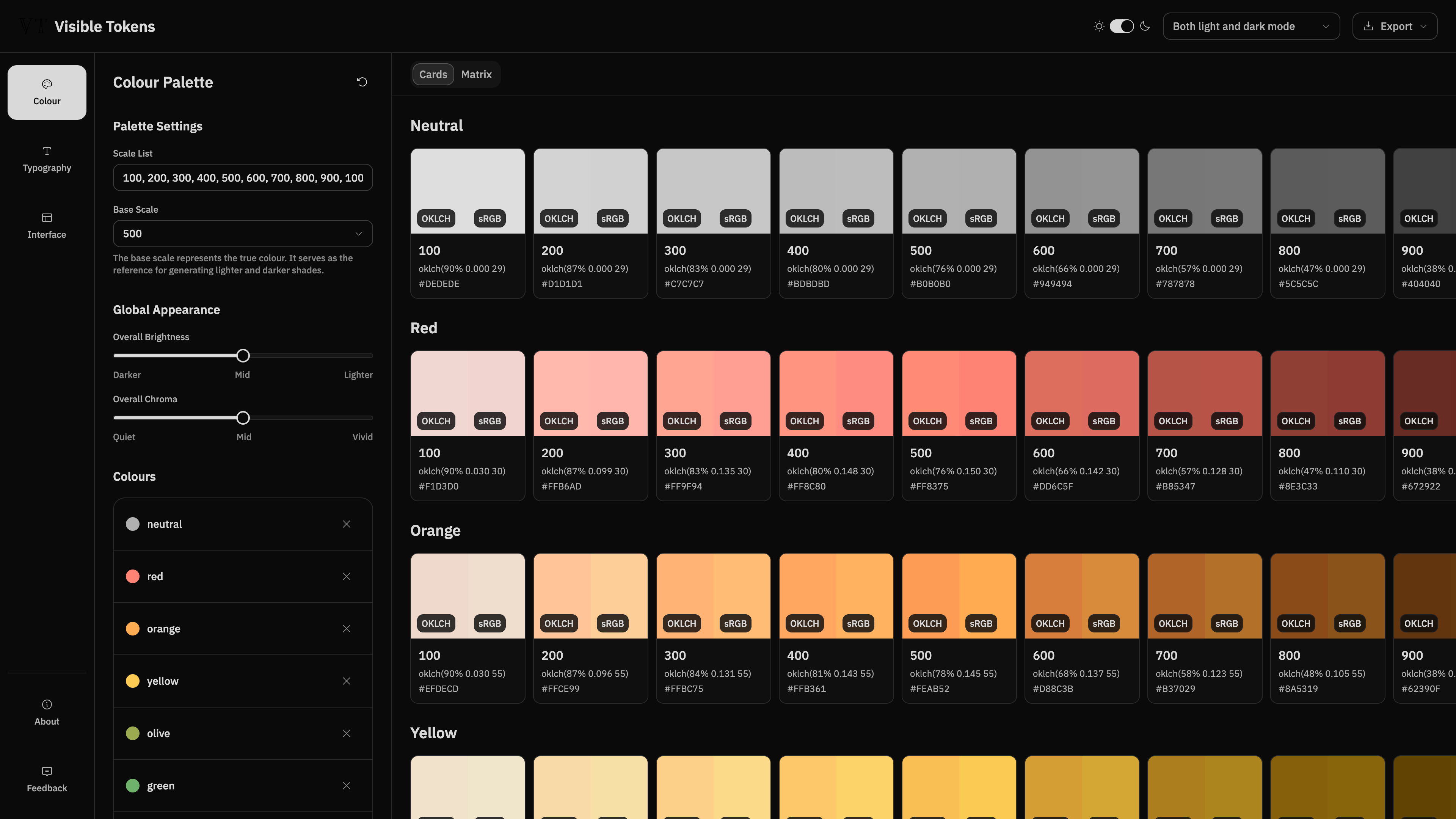The height and width of the screenshot is (819, 1456).
Task: Click the Orange 800 hex value #8A5319
Action: tap(1298, 689)
